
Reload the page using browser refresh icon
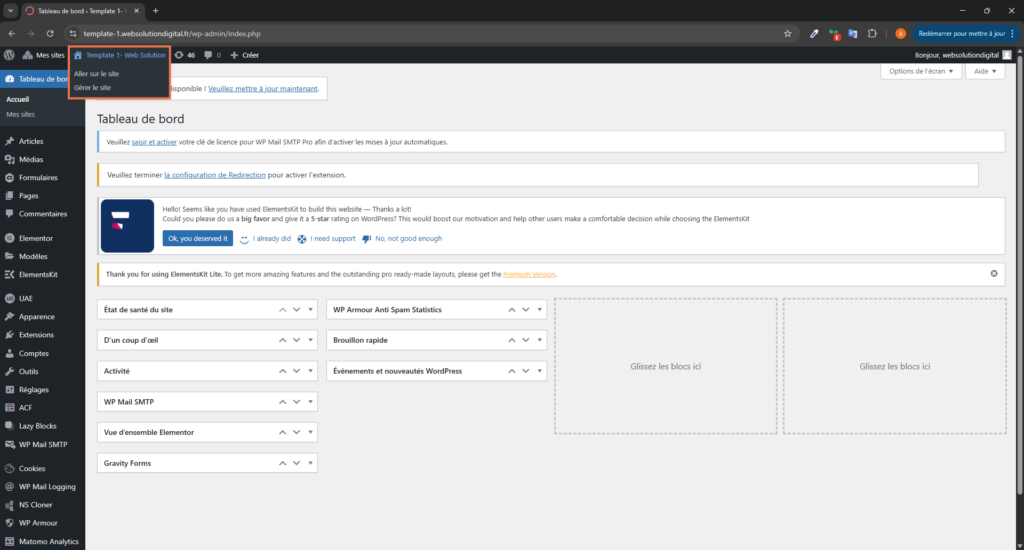[x=50, y=33]
